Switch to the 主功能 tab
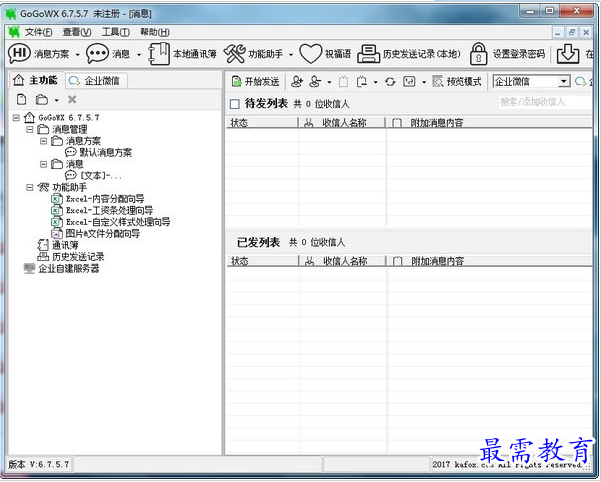The image size is (601, 482). point(35,80)
